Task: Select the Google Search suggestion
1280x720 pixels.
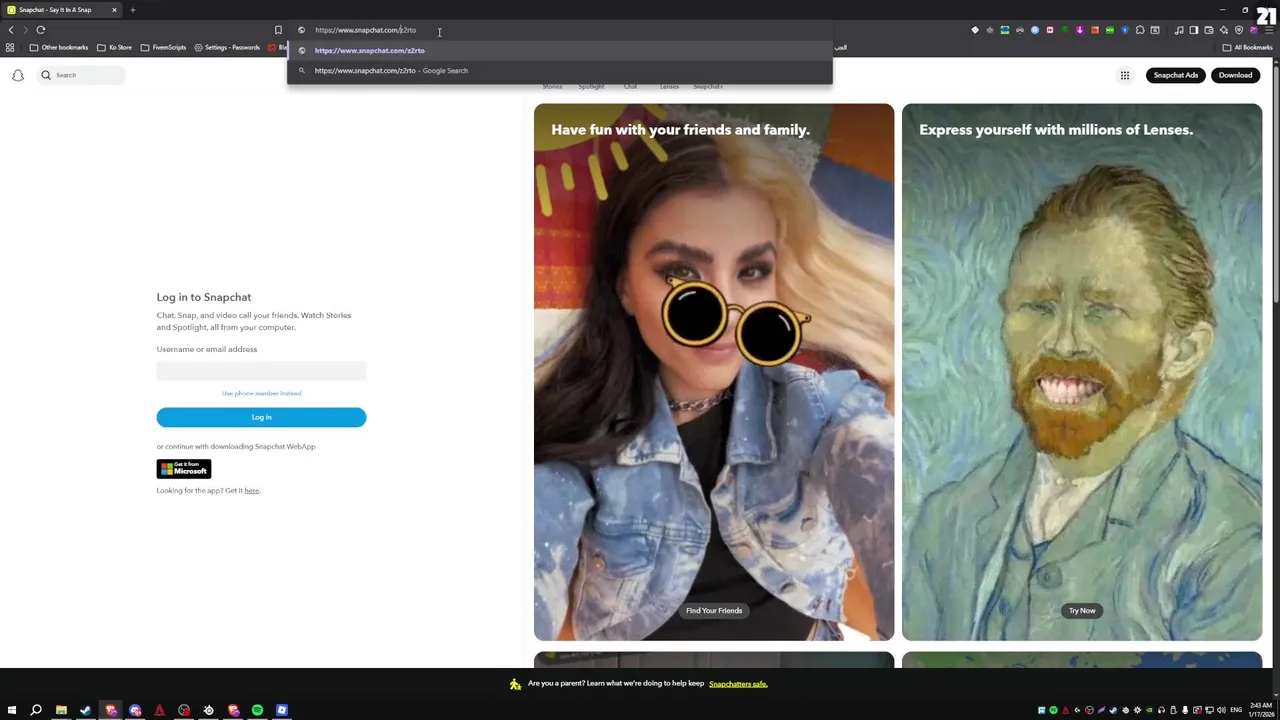Action: 560,70
